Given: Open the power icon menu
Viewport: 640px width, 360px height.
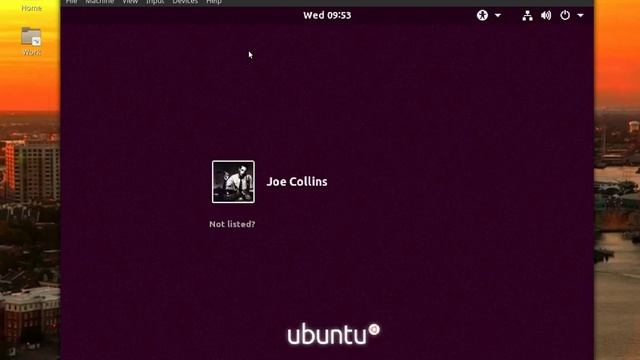Looking at the screenshot, I should (565, 16).
